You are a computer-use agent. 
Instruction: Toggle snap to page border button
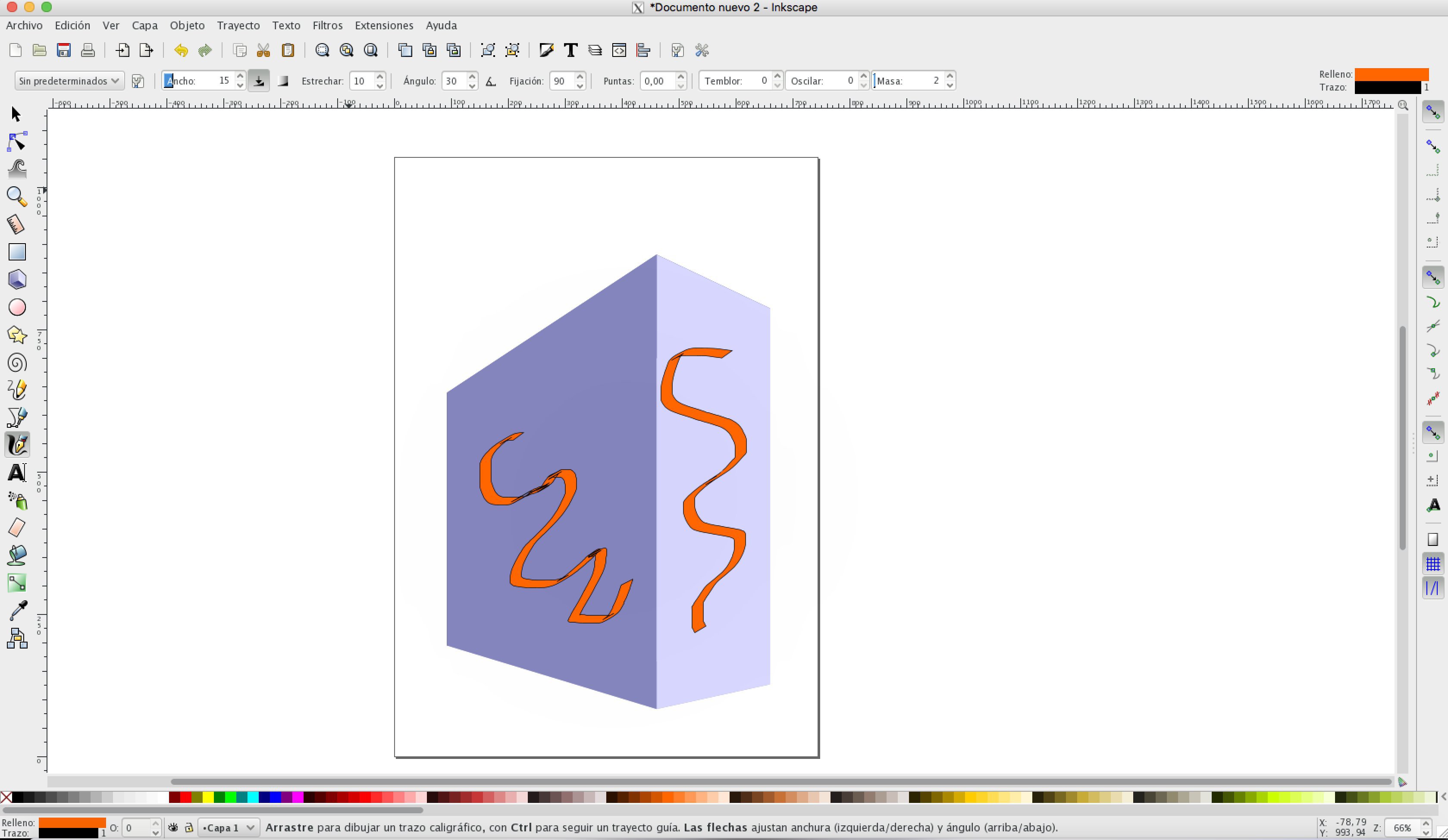[1432, 539]
